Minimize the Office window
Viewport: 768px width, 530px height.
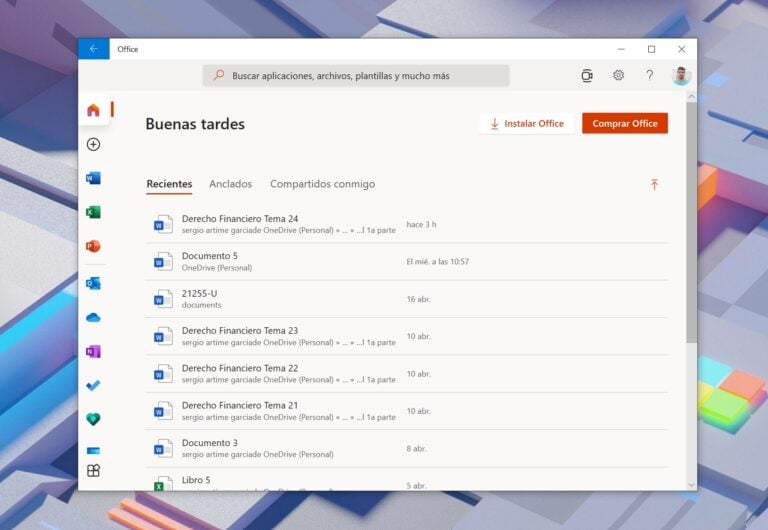tap(621, 49)
